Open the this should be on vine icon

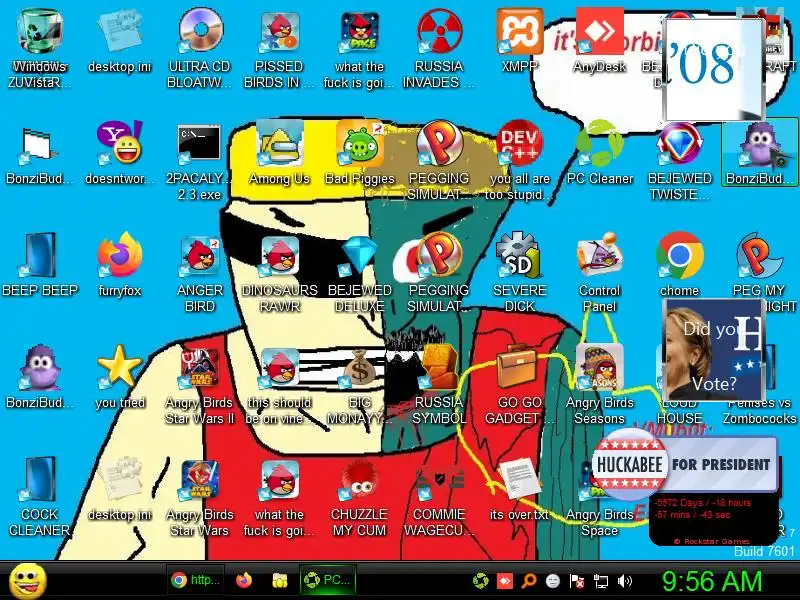pos(280,367)
